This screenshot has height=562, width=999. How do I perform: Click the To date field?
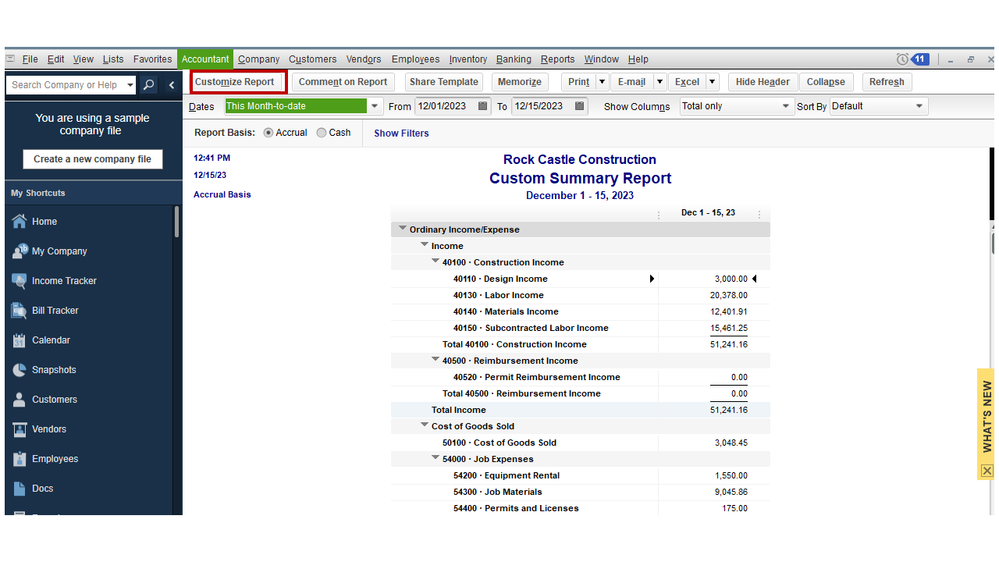538,106
